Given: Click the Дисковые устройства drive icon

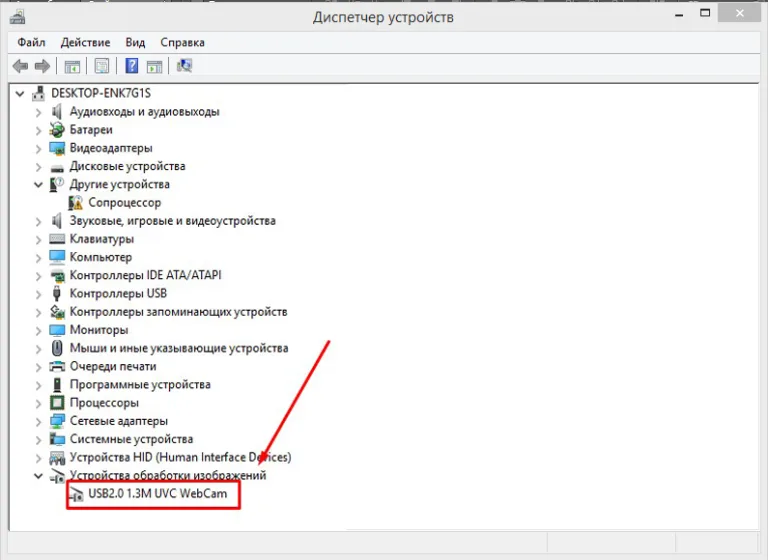Looking at the screenshot, I should pos(57,168).
